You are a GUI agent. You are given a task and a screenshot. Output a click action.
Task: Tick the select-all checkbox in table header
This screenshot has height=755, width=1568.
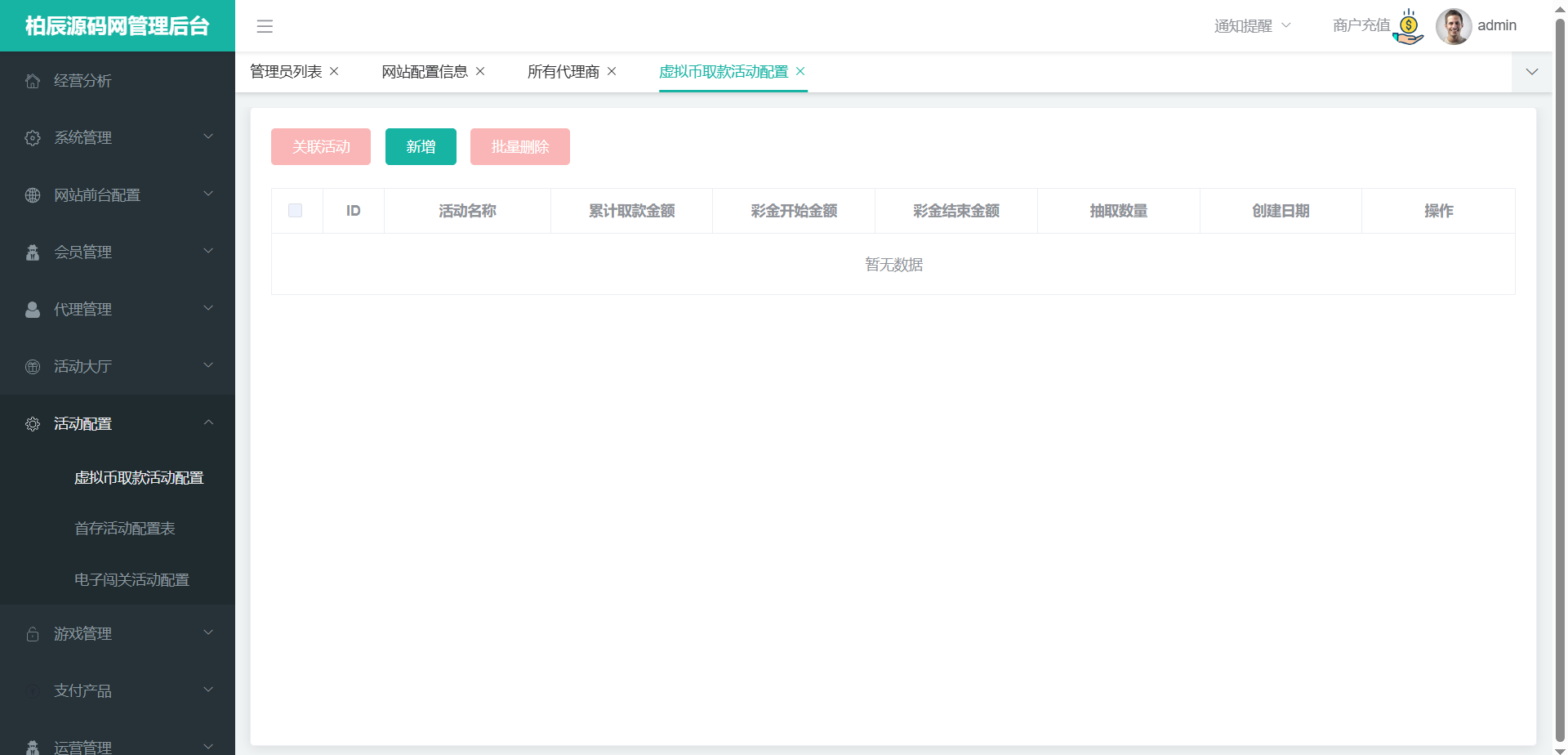pyautogui.click(x=296, y=211)
